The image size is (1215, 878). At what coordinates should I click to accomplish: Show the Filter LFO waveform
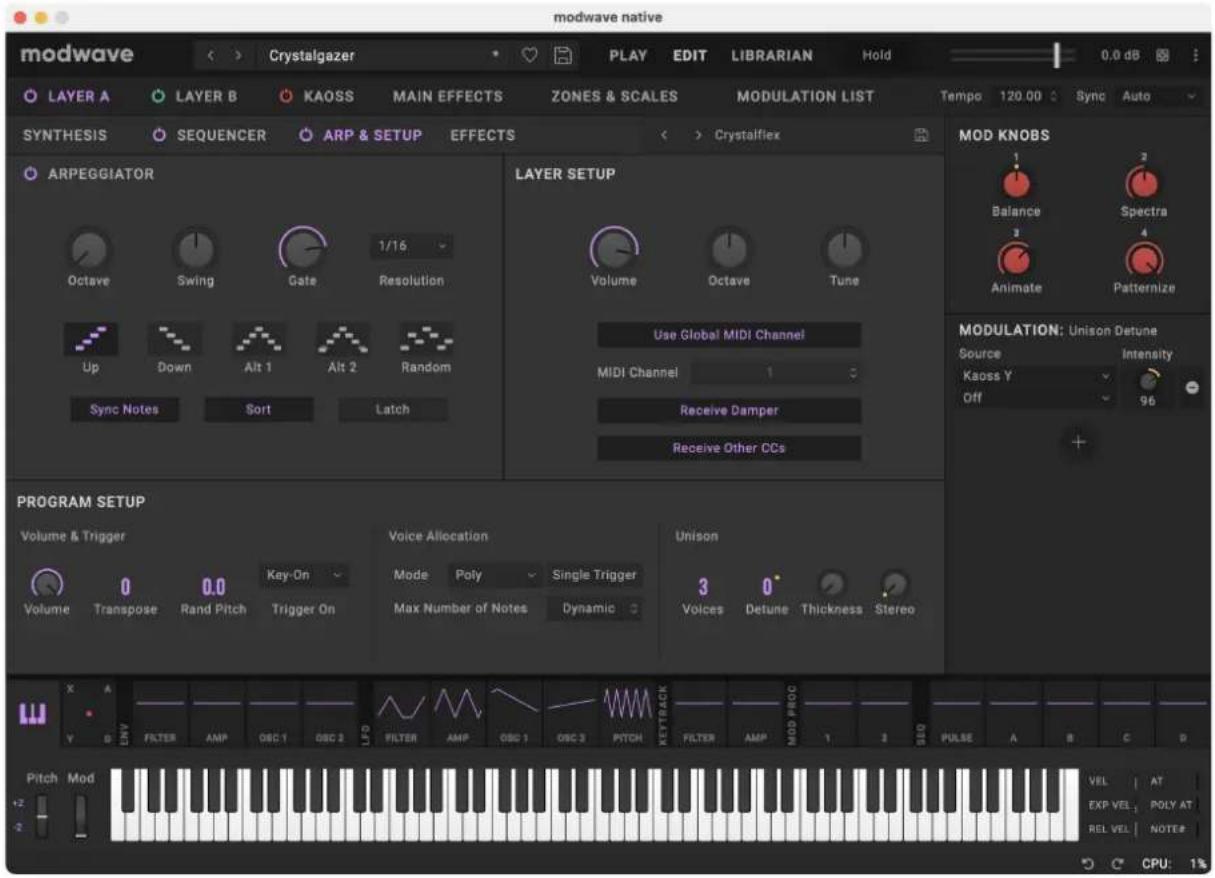401,714
